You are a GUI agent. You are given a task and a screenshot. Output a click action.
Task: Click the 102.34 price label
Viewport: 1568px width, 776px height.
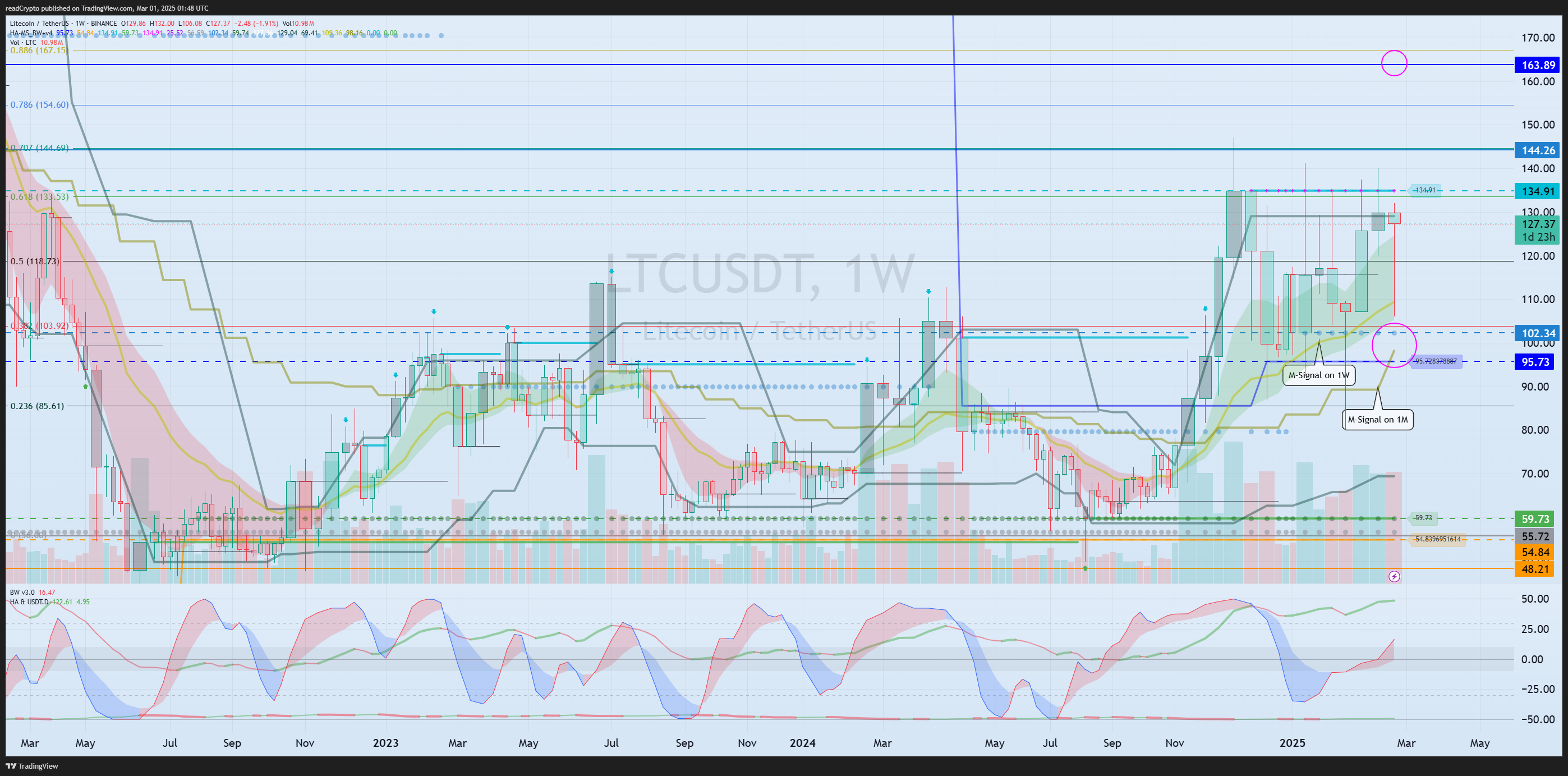click(x=1537, y=333)
